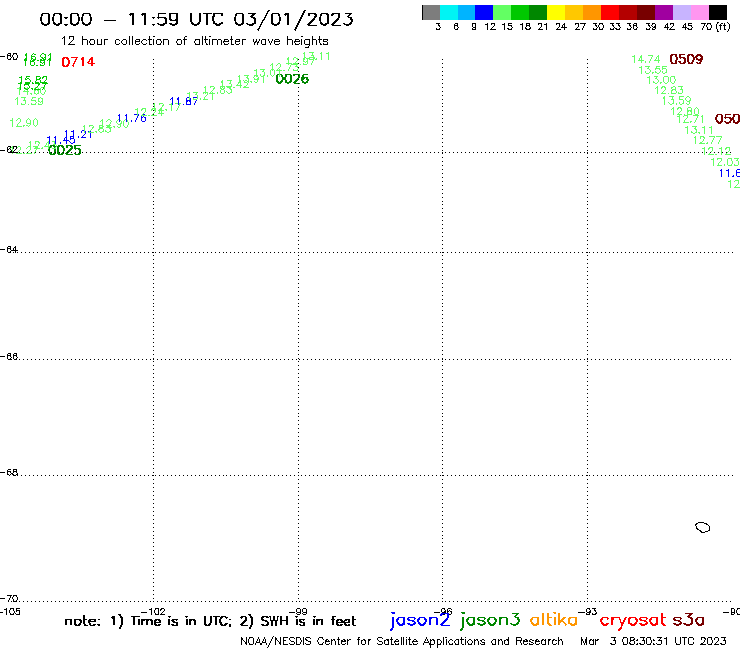Click timestamp 'Mar 3 08:30:31 UTC 2023'
This screenshot has width=740, height=650.
(x=653, y=641)
